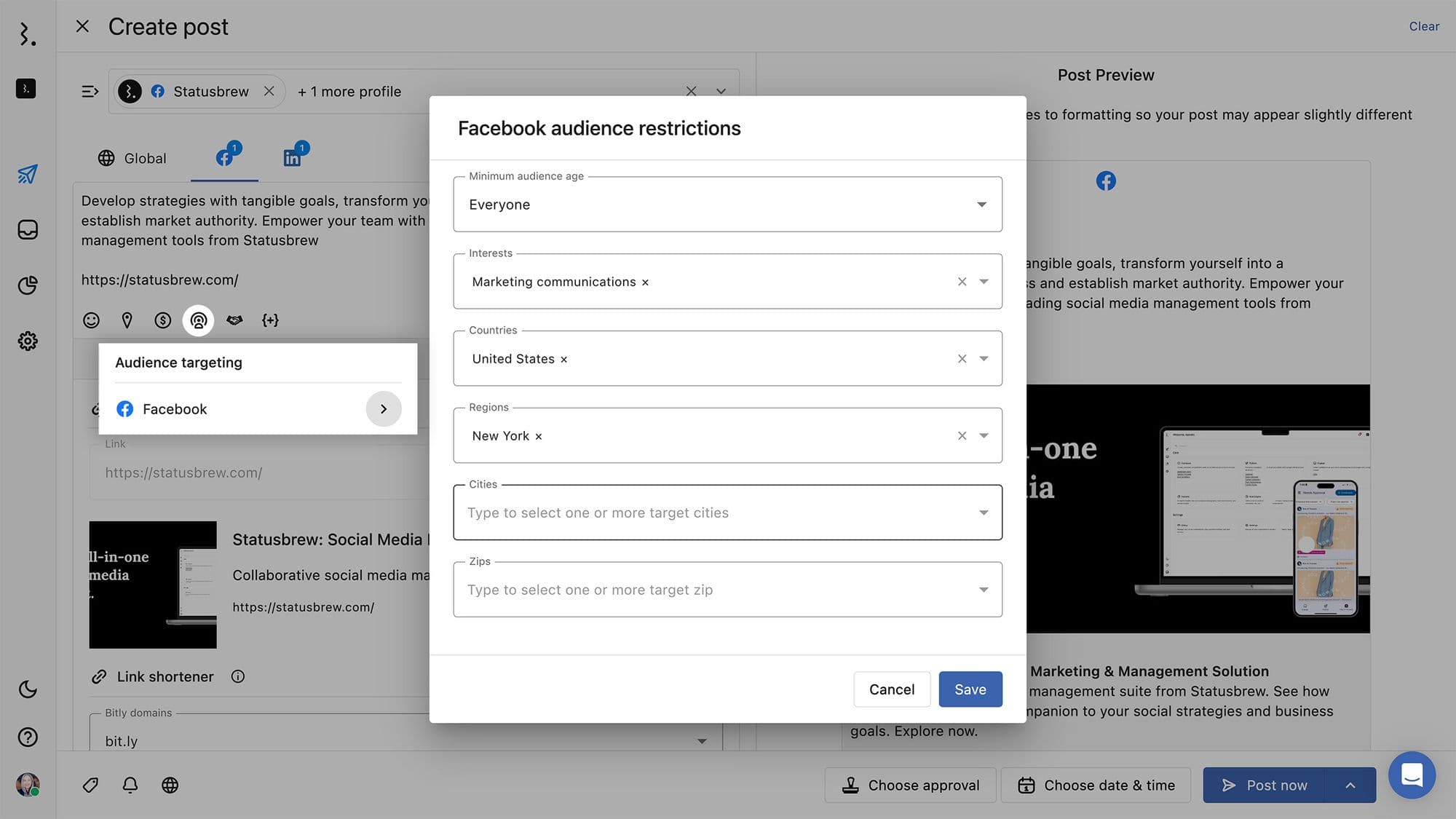This screenshot has width=1456, height=819.
Task: Open the Reports pie chart icon
Action: tap(28, 285)
